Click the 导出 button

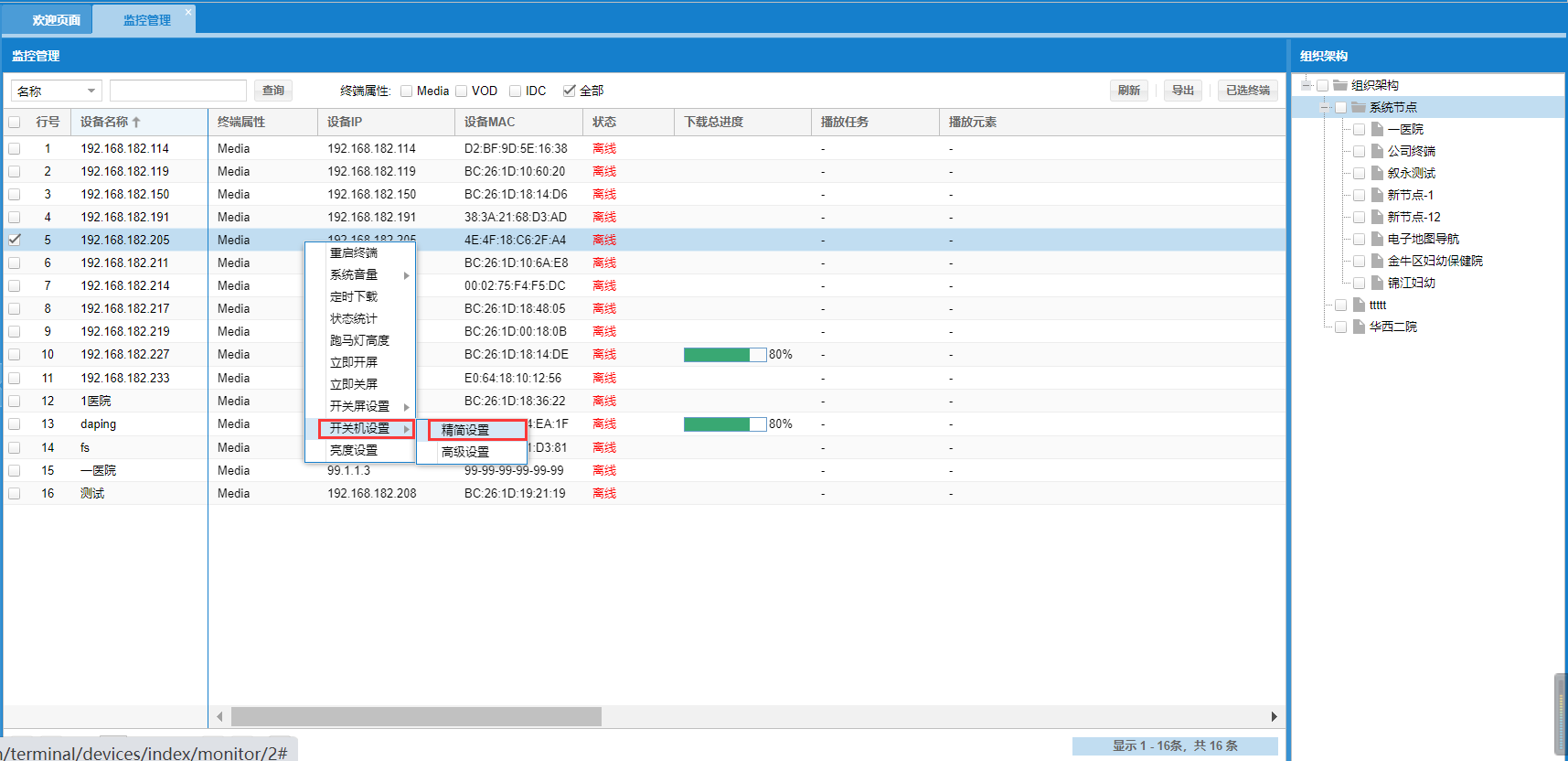click(1183, 91)
